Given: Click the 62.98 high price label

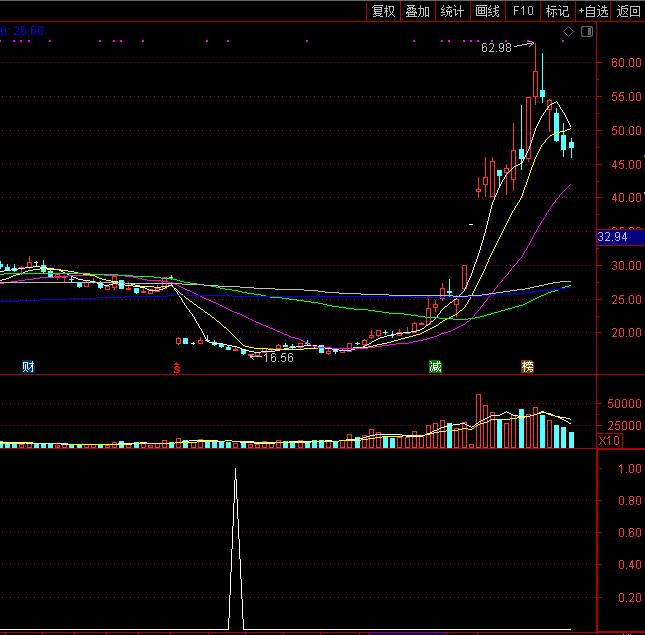Looking at the screenshot, I should pyautogui.click(x=497, y=48).
